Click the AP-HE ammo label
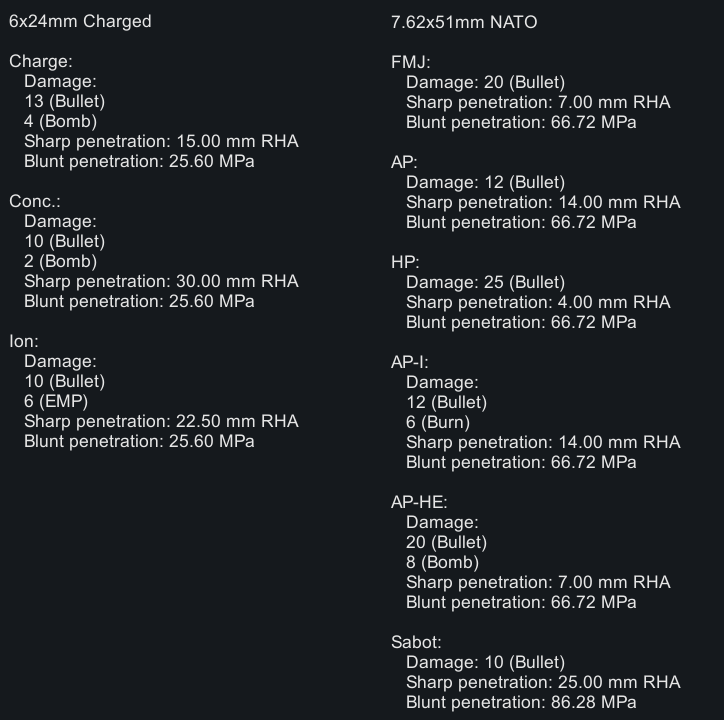This screenshot has width=724, height=720. [419, 502]
